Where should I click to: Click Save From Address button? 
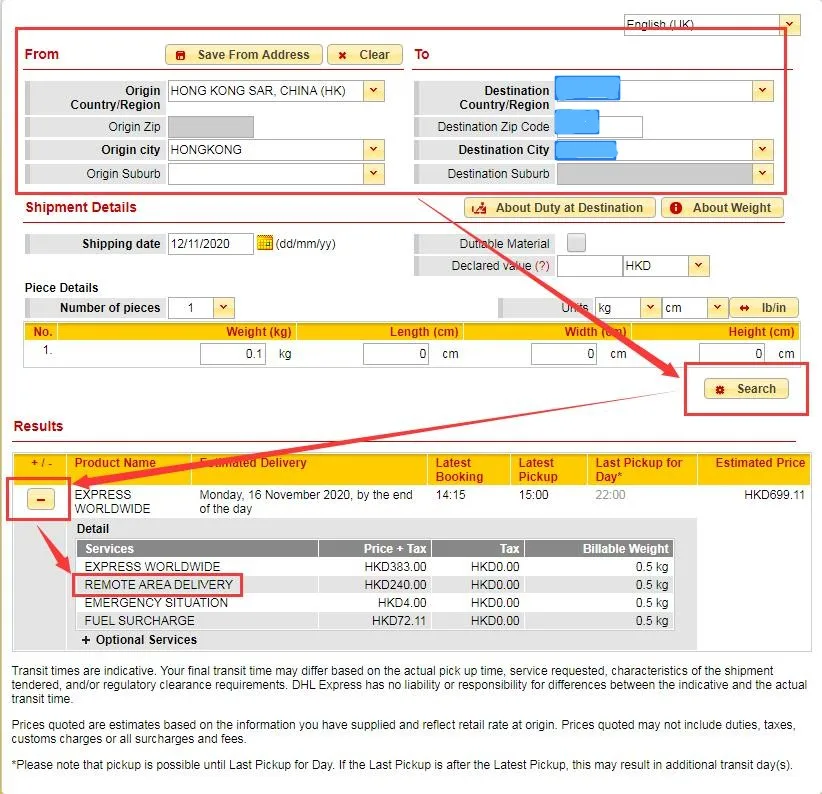[244, 55]
